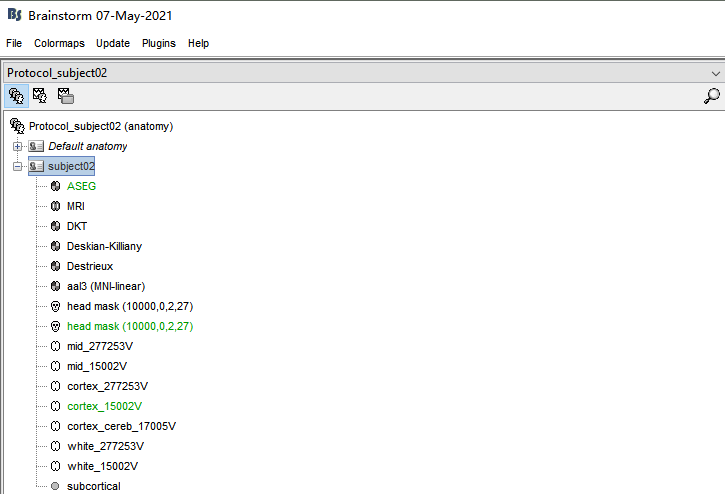Select the Destrieux label
Viewport: 725px width, 494px height.
coord(90,266)
